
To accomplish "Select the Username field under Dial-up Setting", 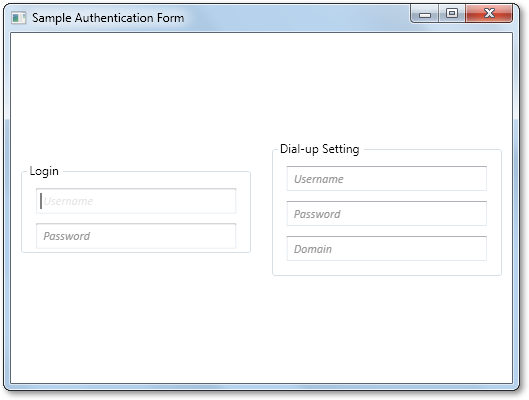I will [387, 179].
